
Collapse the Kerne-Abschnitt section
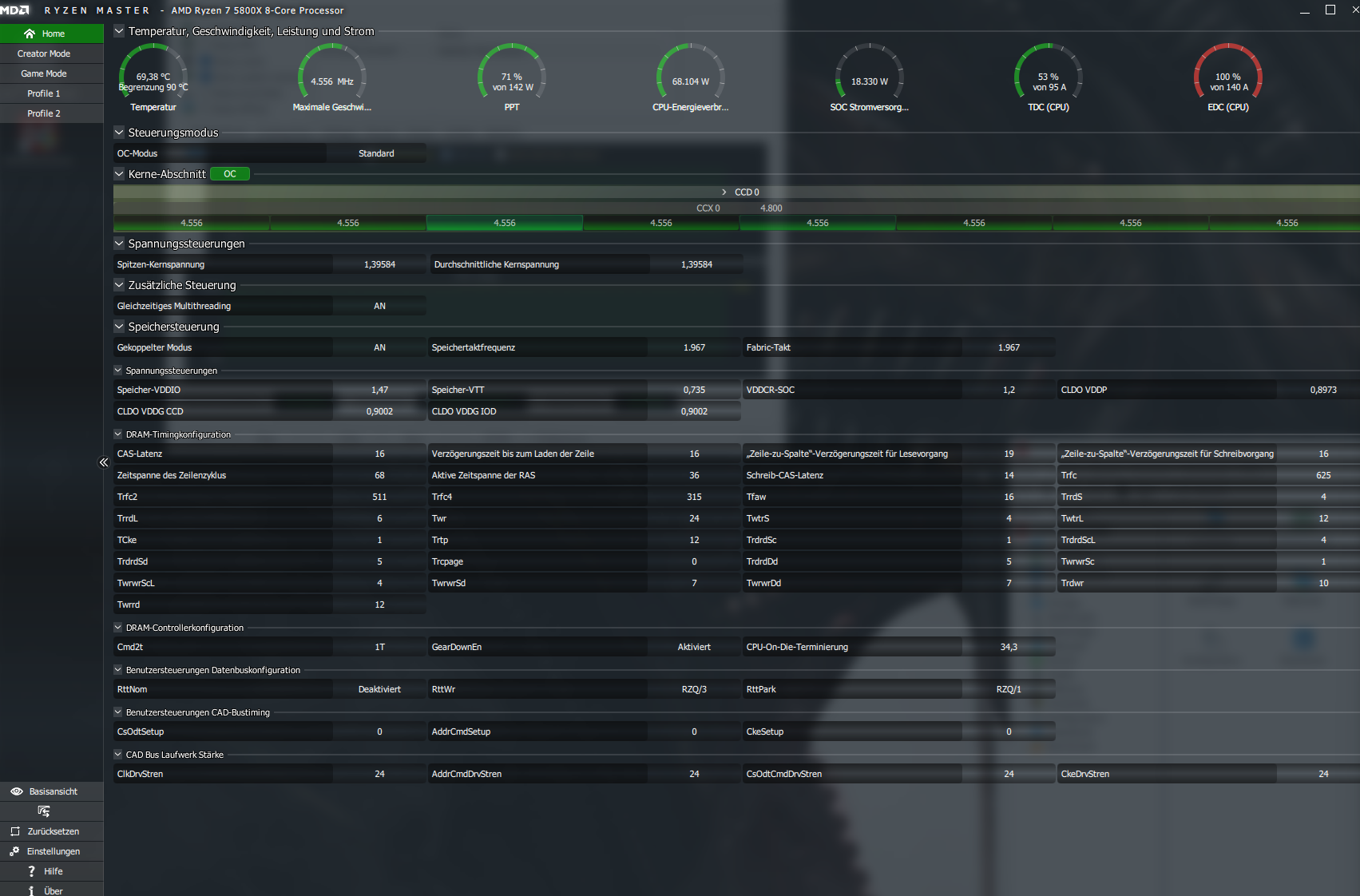pyautogui.click(x=119, y=174)
